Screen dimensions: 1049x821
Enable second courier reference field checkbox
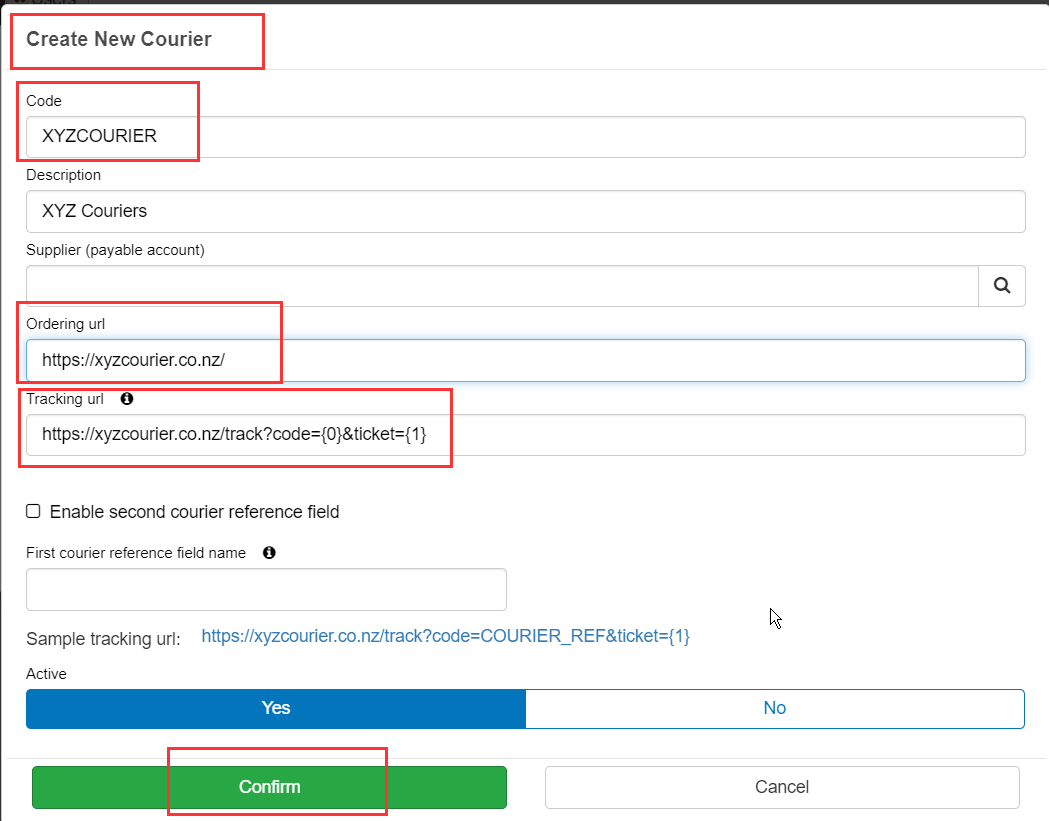(33, 511)
